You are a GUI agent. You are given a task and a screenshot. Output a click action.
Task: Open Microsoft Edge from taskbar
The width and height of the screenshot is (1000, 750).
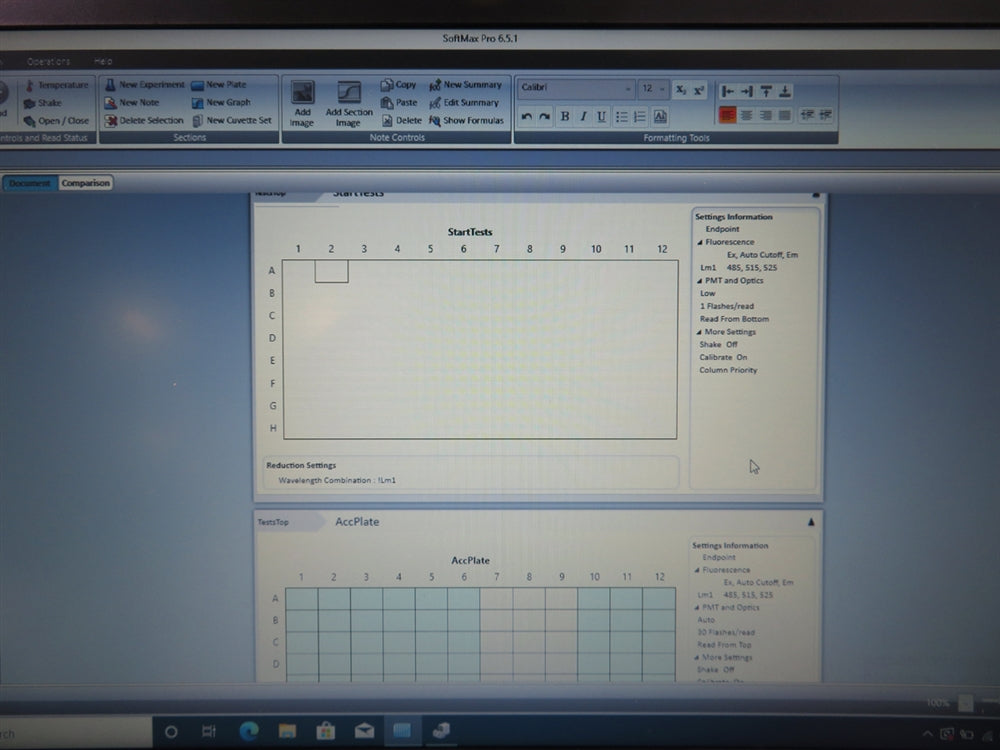(249, 731)
